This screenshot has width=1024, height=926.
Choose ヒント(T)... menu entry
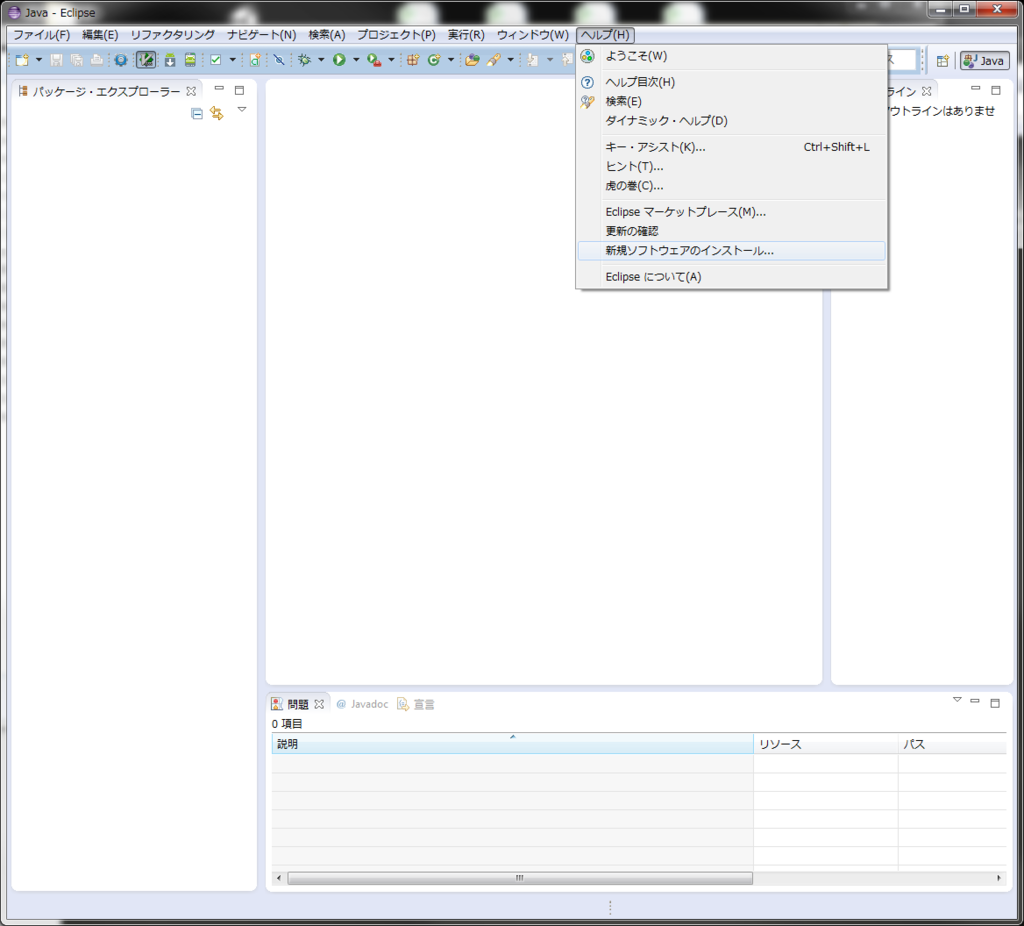pos(731,167)
